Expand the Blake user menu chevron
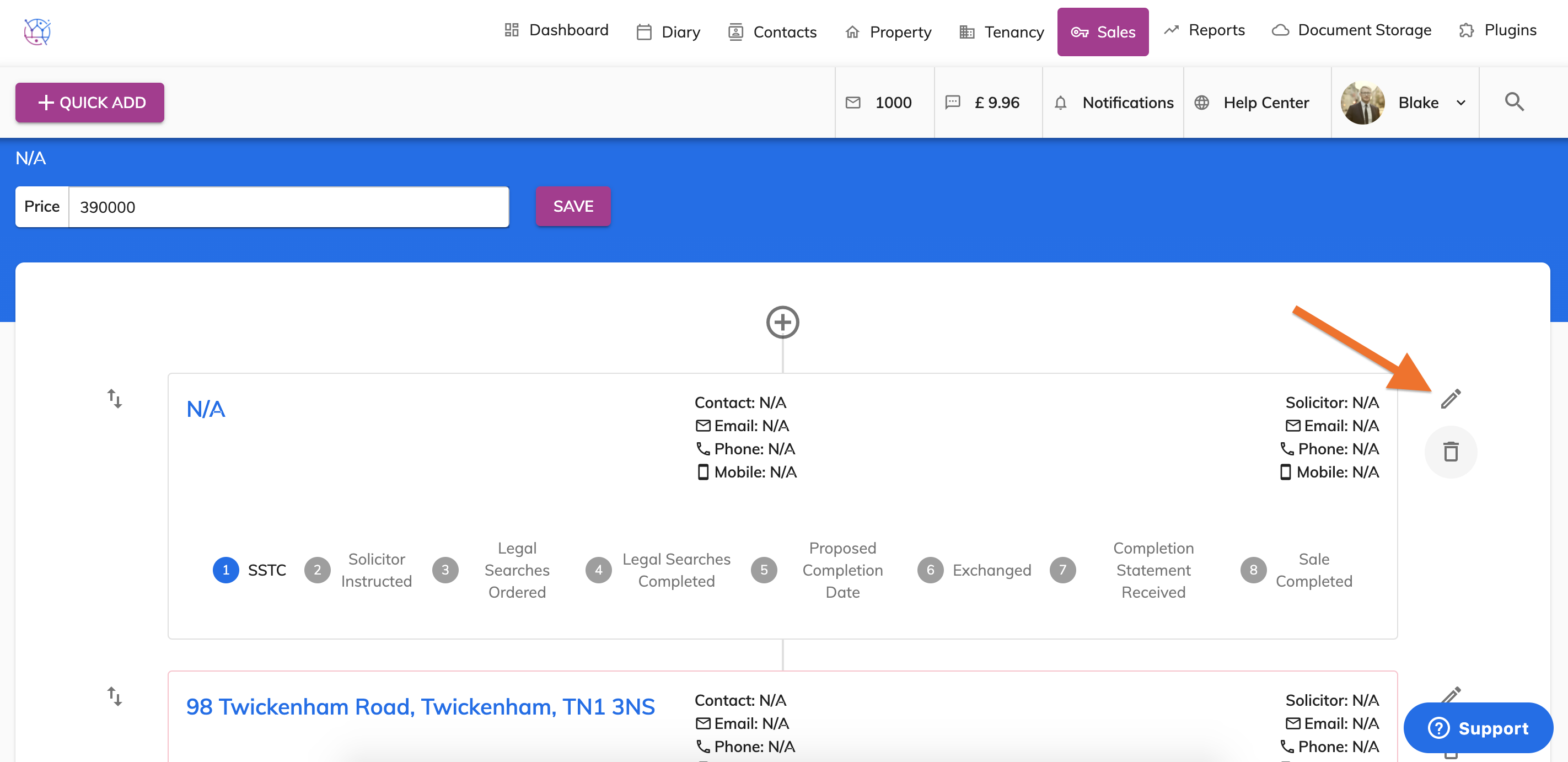The image size is (1568, 762). (x=1461, y=103)
